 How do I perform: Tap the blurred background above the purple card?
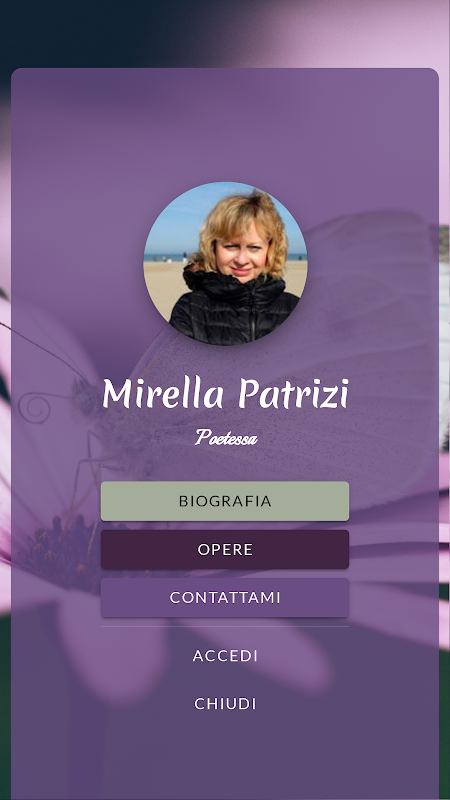(x=225, y=33)
